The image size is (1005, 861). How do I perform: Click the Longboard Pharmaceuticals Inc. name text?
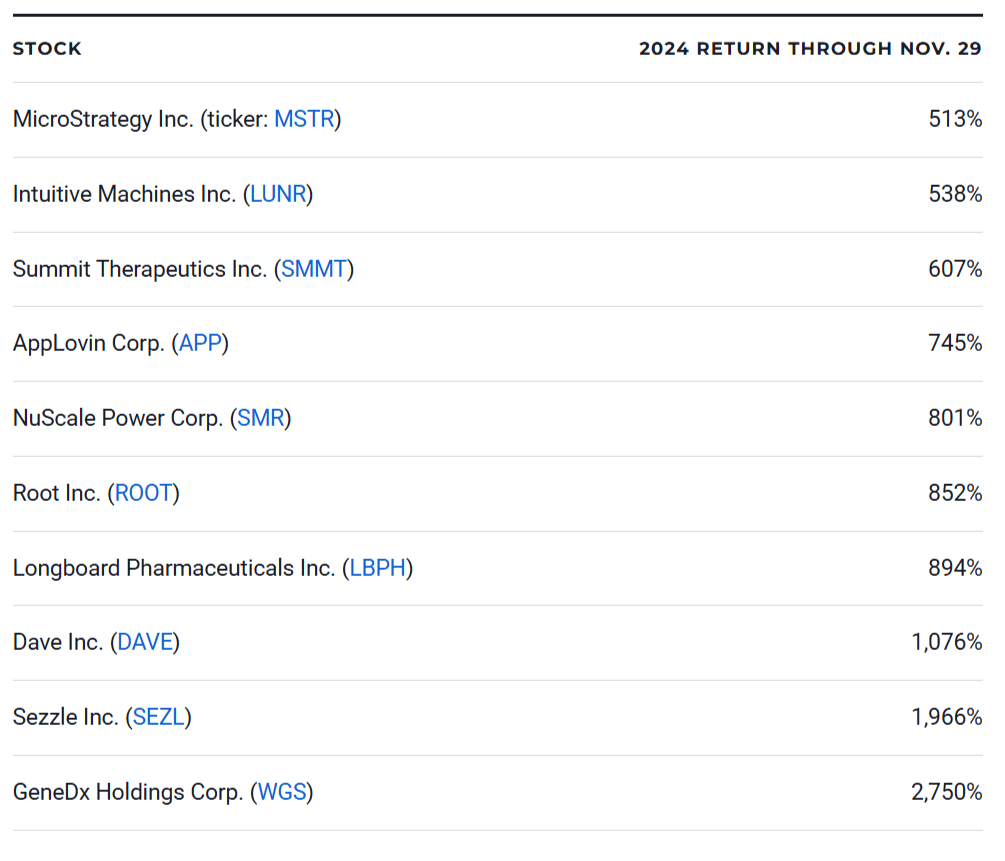coord(173,568)
